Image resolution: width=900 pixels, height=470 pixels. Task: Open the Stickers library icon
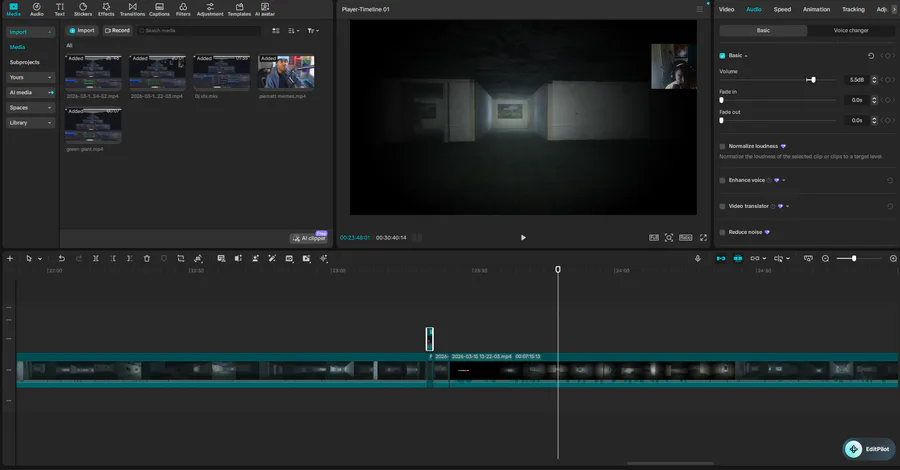click(82, 9)
